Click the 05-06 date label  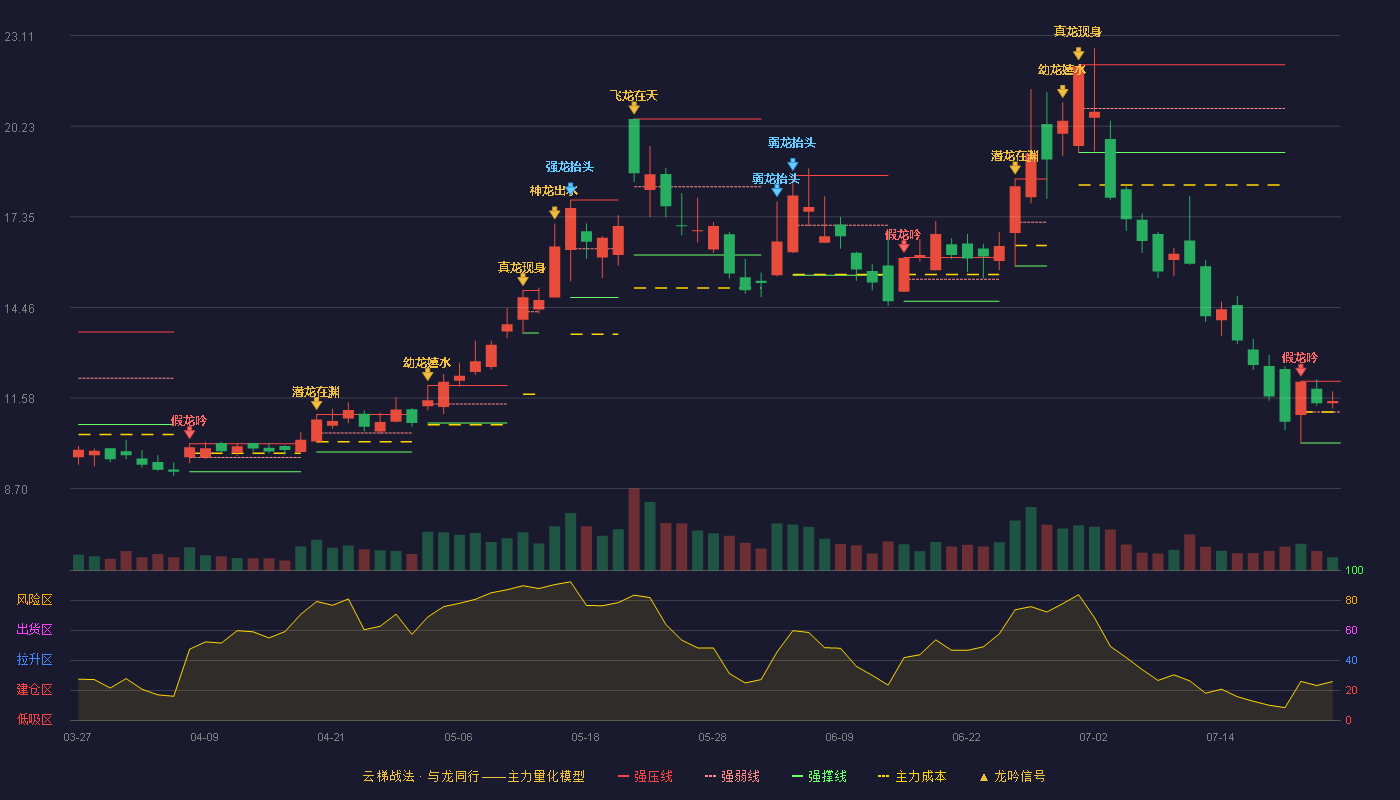coord(458,737)
